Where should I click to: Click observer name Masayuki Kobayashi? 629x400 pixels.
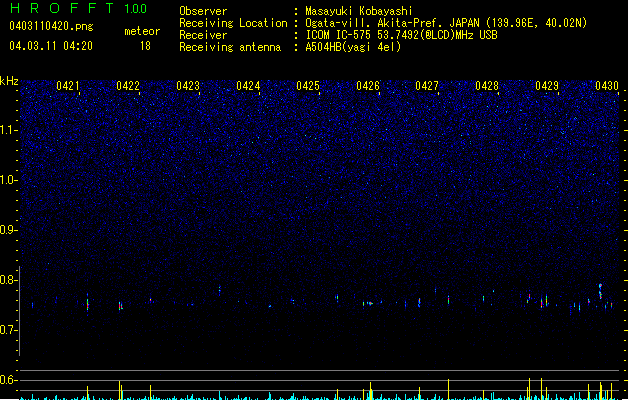pyautogui.click(x=359, y=11)
